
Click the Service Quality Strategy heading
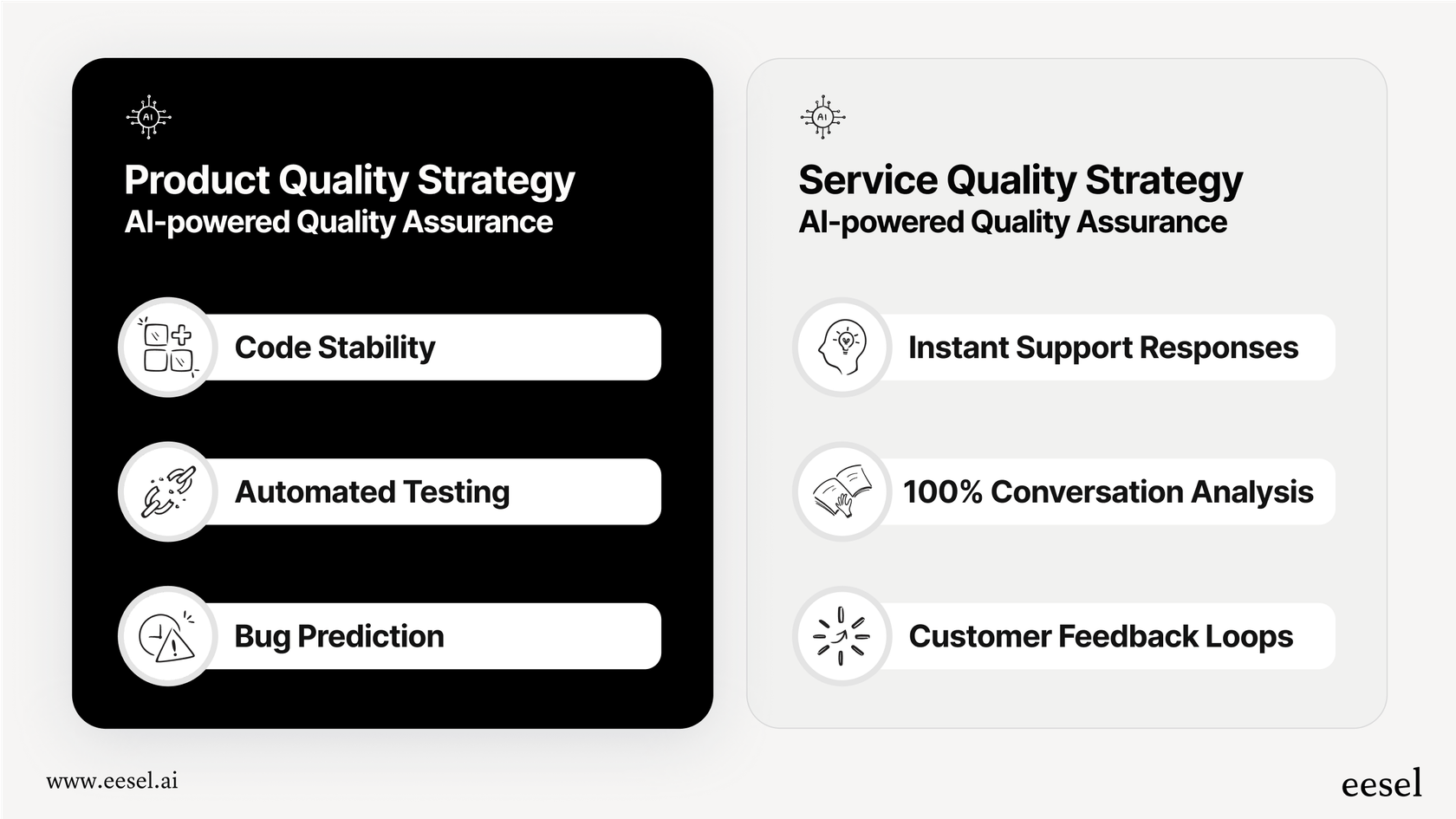click(x=1020, y=180)
